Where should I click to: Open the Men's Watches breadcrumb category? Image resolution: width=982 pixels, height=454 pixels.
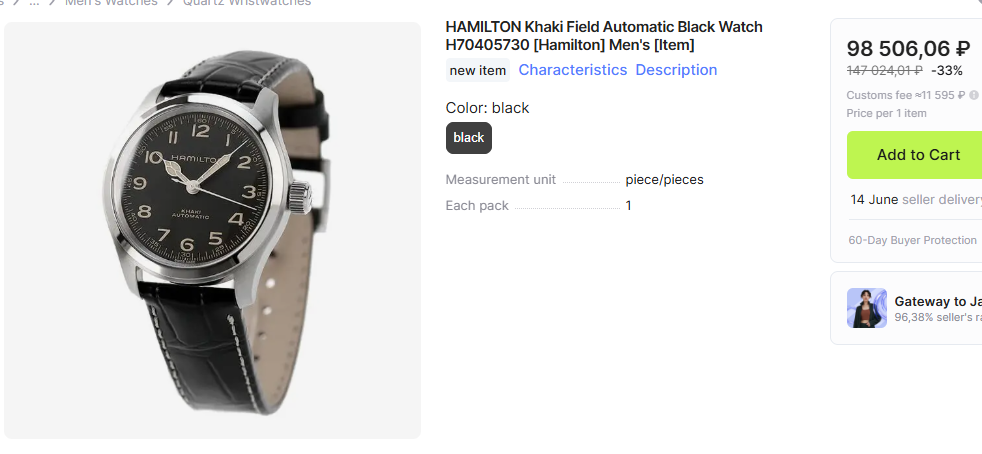(x=111, y=3)
